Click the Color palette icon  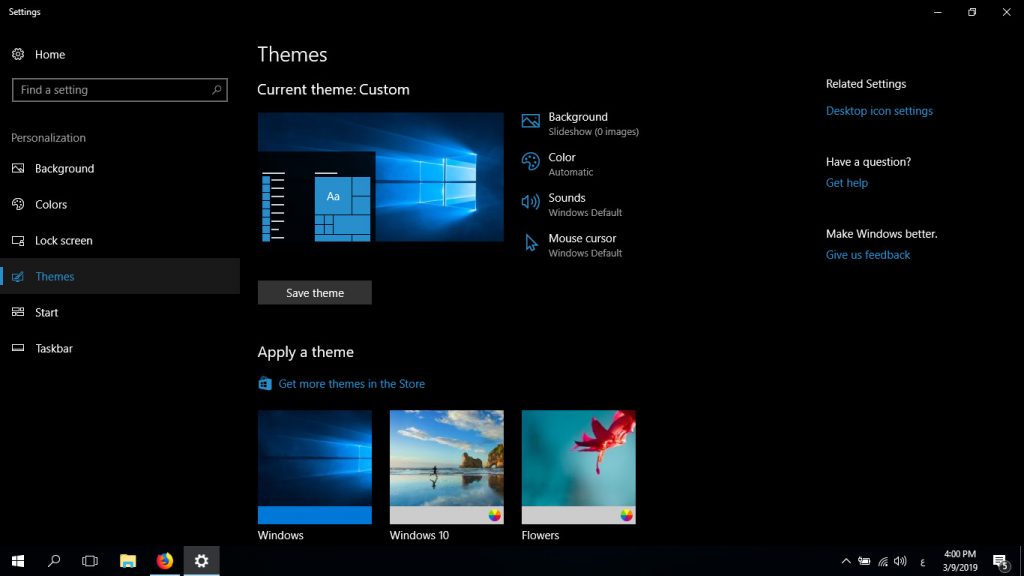(530, 161)
